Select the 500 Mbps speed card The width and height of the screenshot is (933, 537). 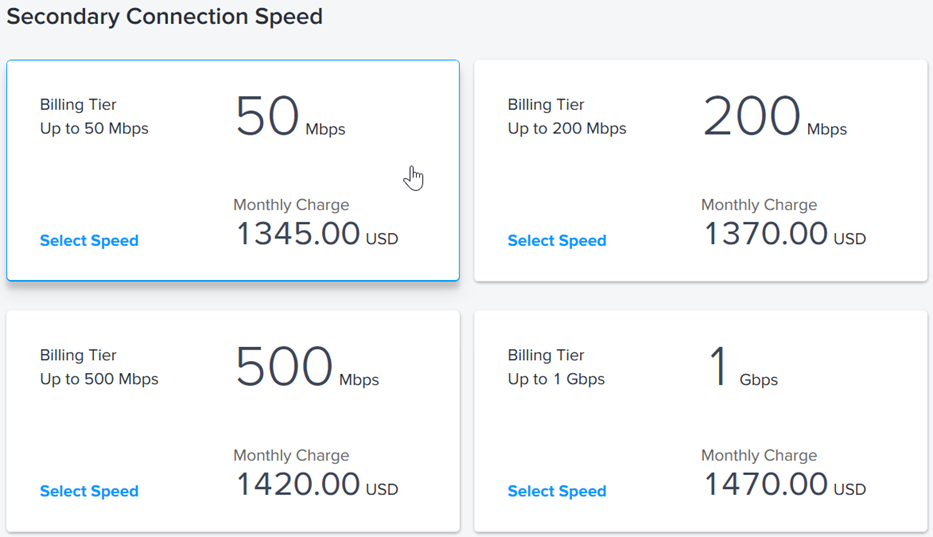tap(233, 421)
